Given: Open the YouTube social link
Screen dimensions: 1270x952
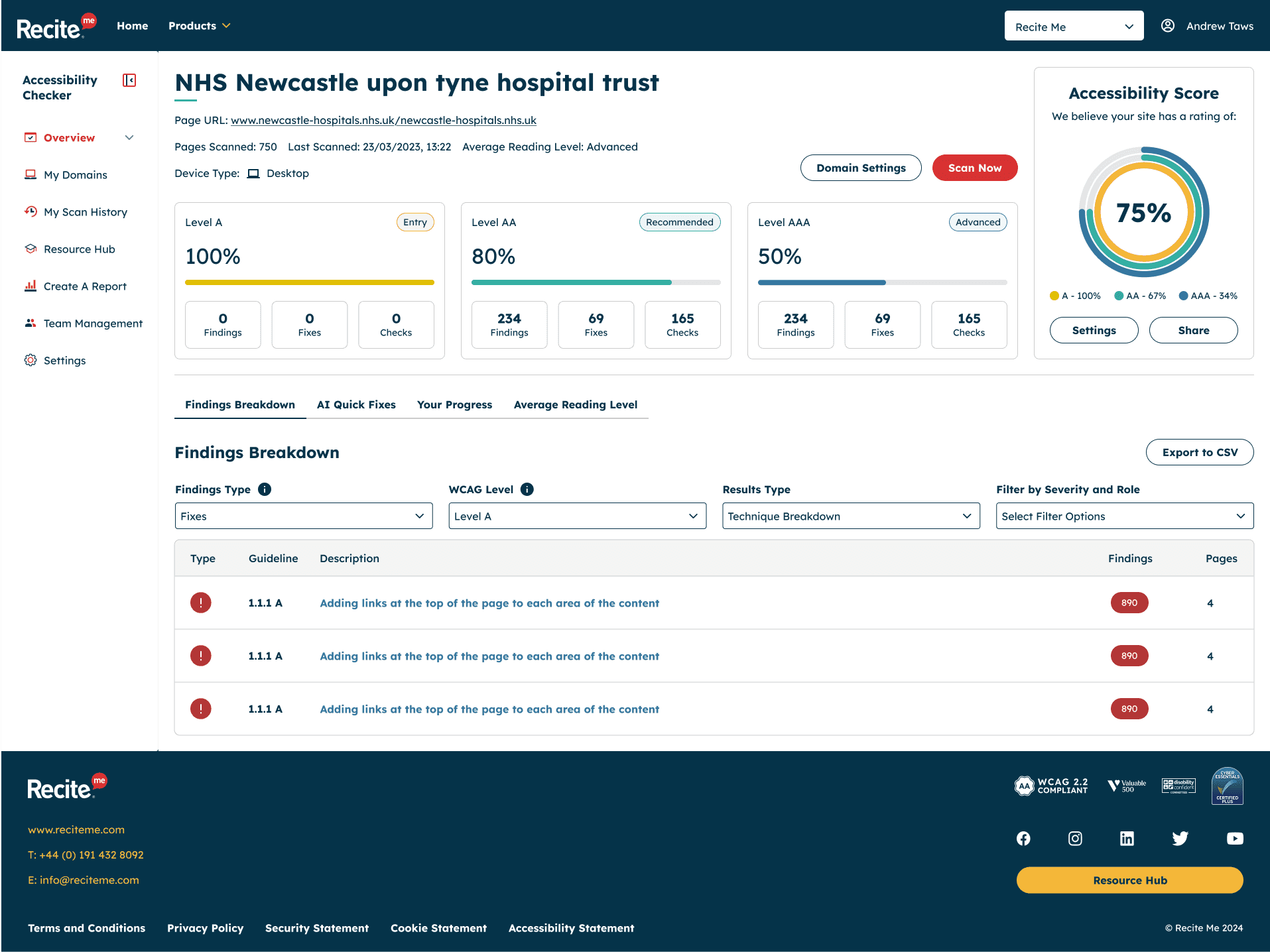Looking at the screenshot, I should point(1235,839).
